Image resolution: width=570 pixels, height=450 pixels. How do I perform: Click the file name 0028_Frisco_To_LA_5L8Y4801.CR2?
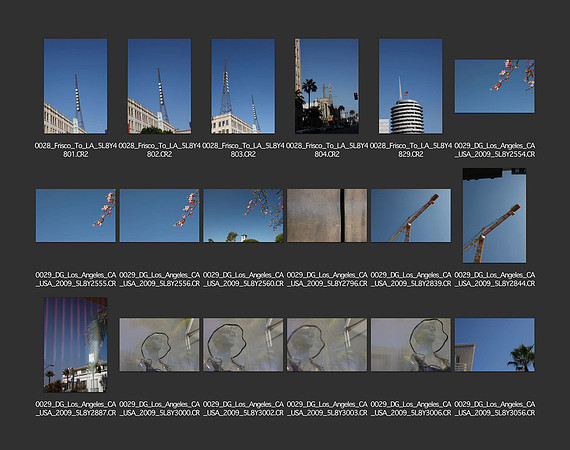(x=76, y=150)
